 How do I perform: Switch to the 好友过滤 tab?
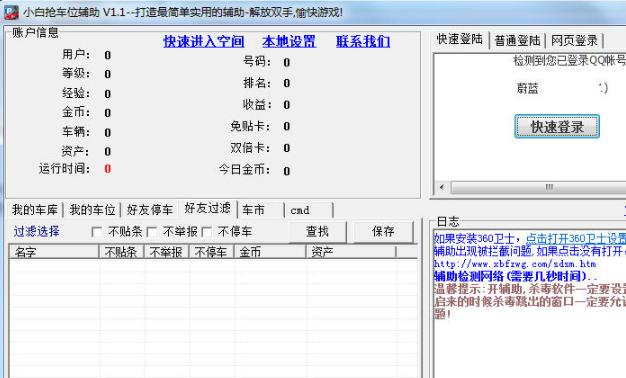coord(208,208)
